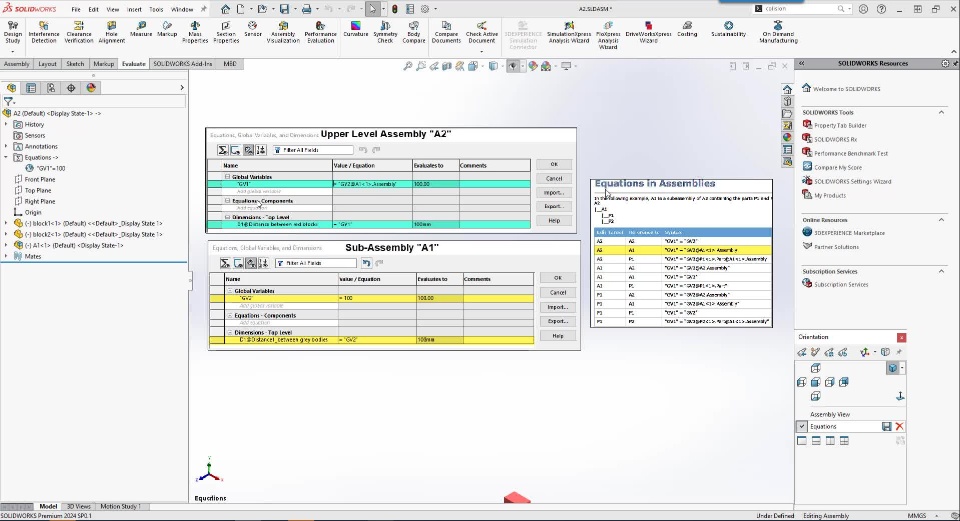This screenshot has height=521, width=960.
Task: Open the Insert menu
Action: tap(134, 9)
